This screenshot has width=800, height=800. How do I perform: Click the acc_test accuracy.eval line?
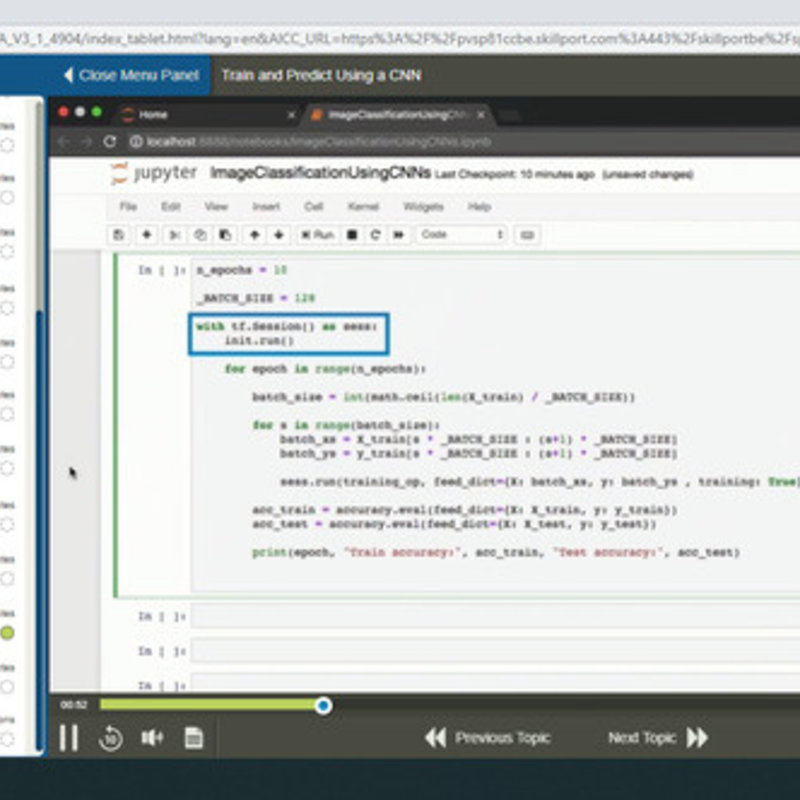454,524
